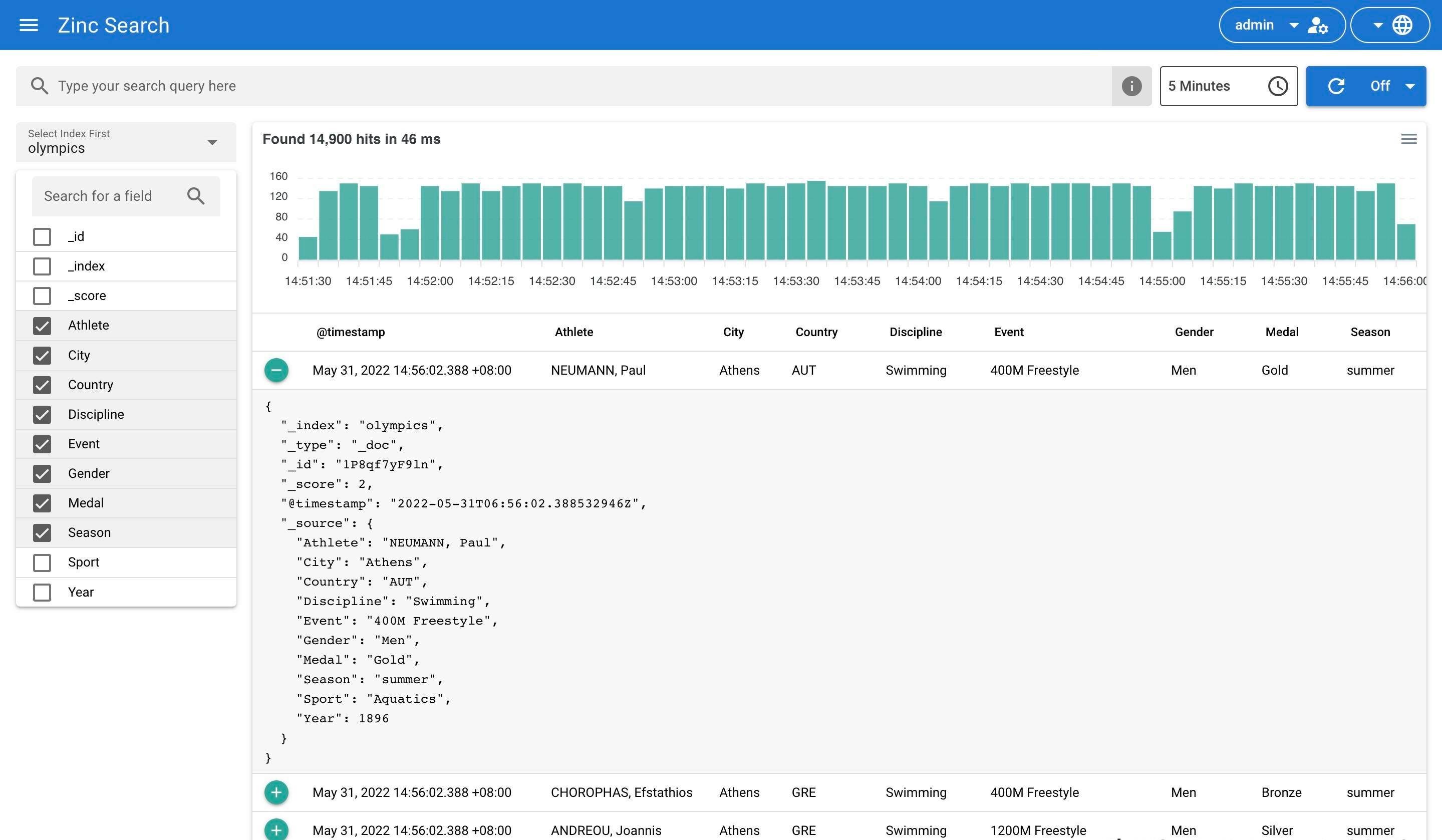Uncheck the City field checkbox
The width and height of the screenshot is (1442, 840).
pyautogui.click(x=42, y=355)
